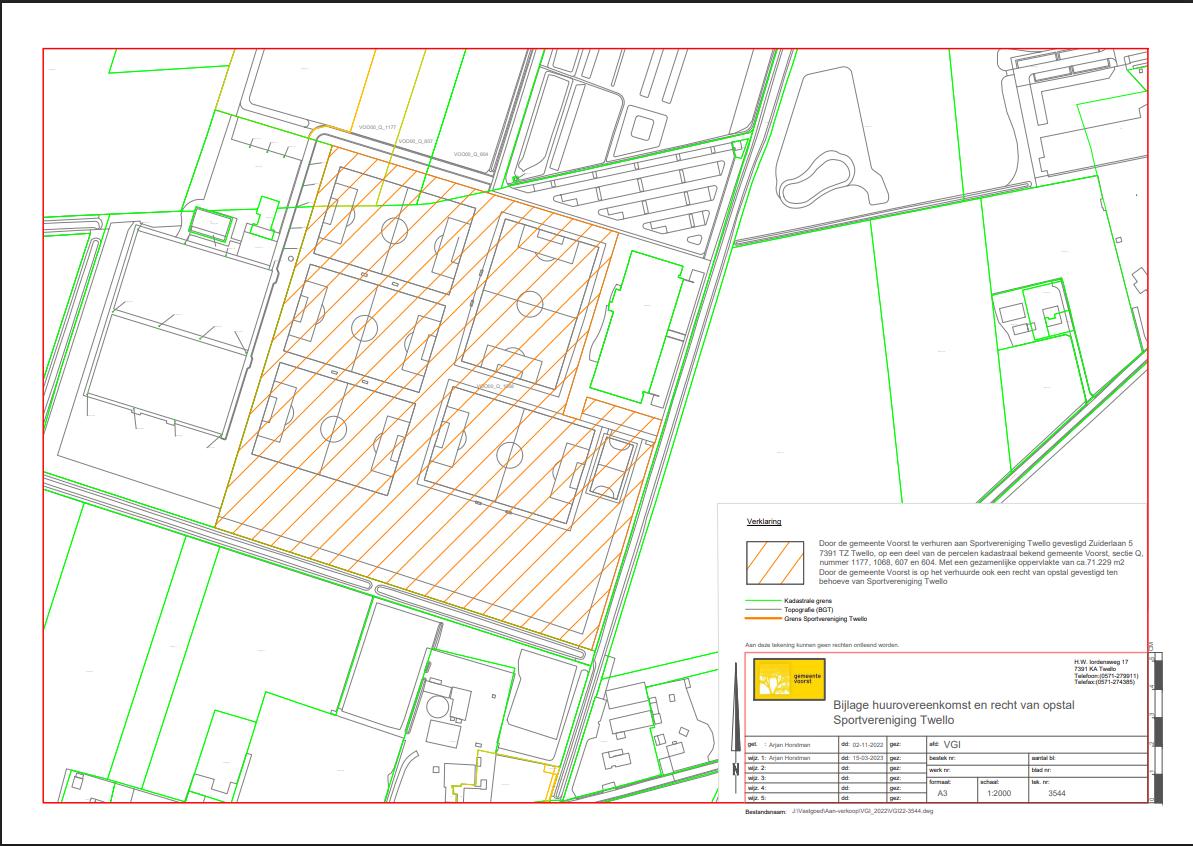Image resolution: width=1193 pixels, height=846 pixels.
Task: Click the Bestandsnaam file path text
Action: click(861, 813)
